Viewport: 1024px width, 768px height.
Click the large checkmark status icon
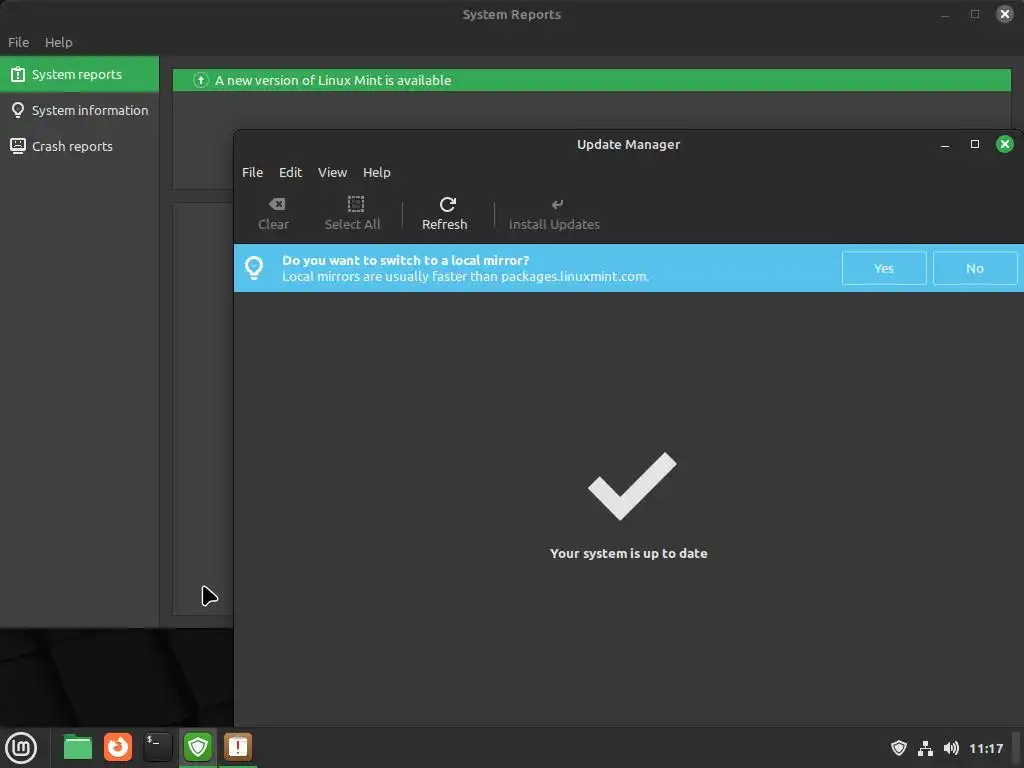pyautogui.click(x=632, y=487)
